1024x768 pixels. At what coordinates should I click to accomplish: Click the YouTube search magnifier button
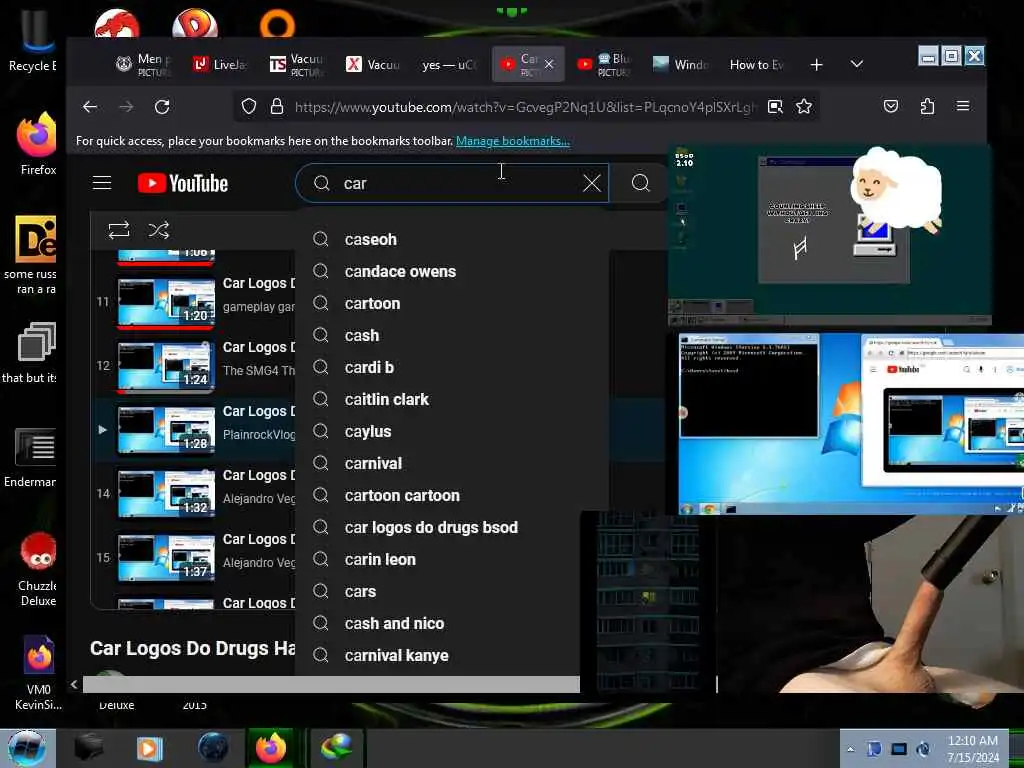pos(641,184)
